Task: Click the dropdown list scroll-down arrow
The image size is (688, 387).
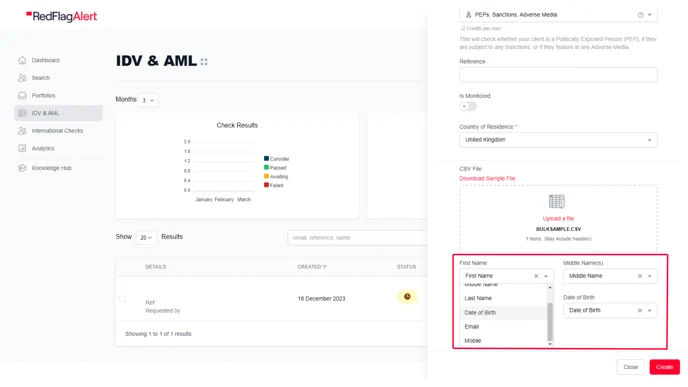Action: click(x=550, y=344)
